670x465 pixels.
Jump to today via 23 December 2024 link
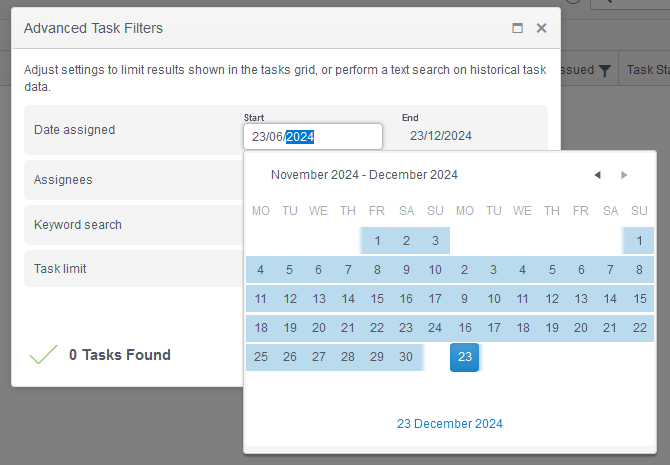click(x=450, y=423)
